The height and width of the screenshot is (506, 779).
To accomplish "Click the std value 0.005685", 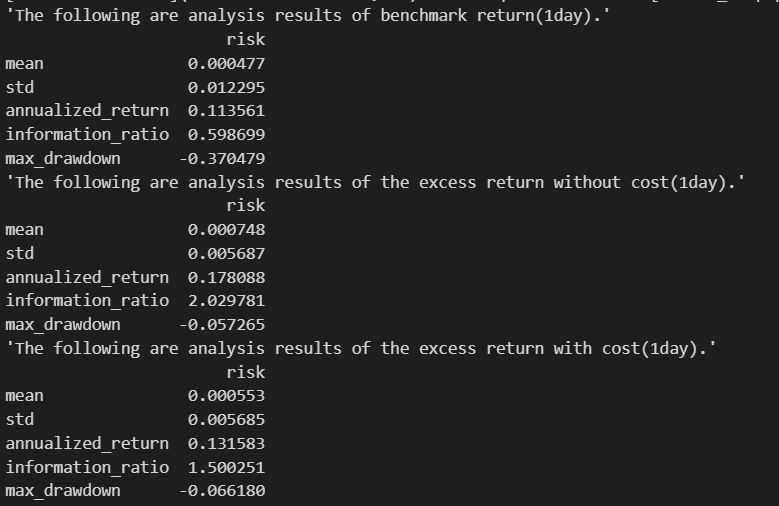I will [227, 420].
